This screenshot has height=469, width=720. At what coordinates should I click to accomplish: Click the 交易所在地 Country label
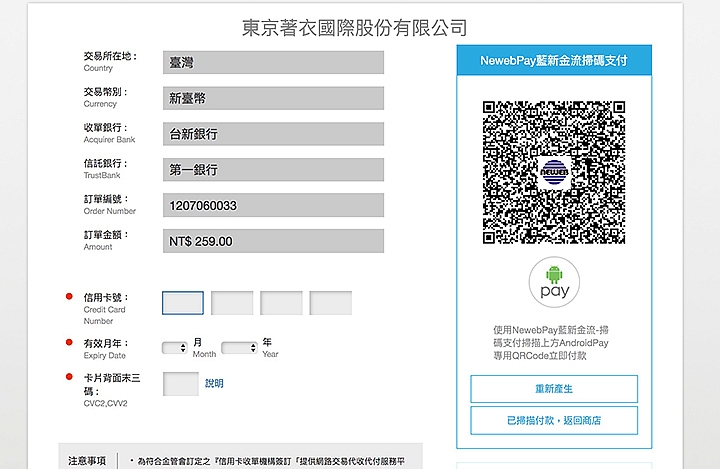[110, 62]
